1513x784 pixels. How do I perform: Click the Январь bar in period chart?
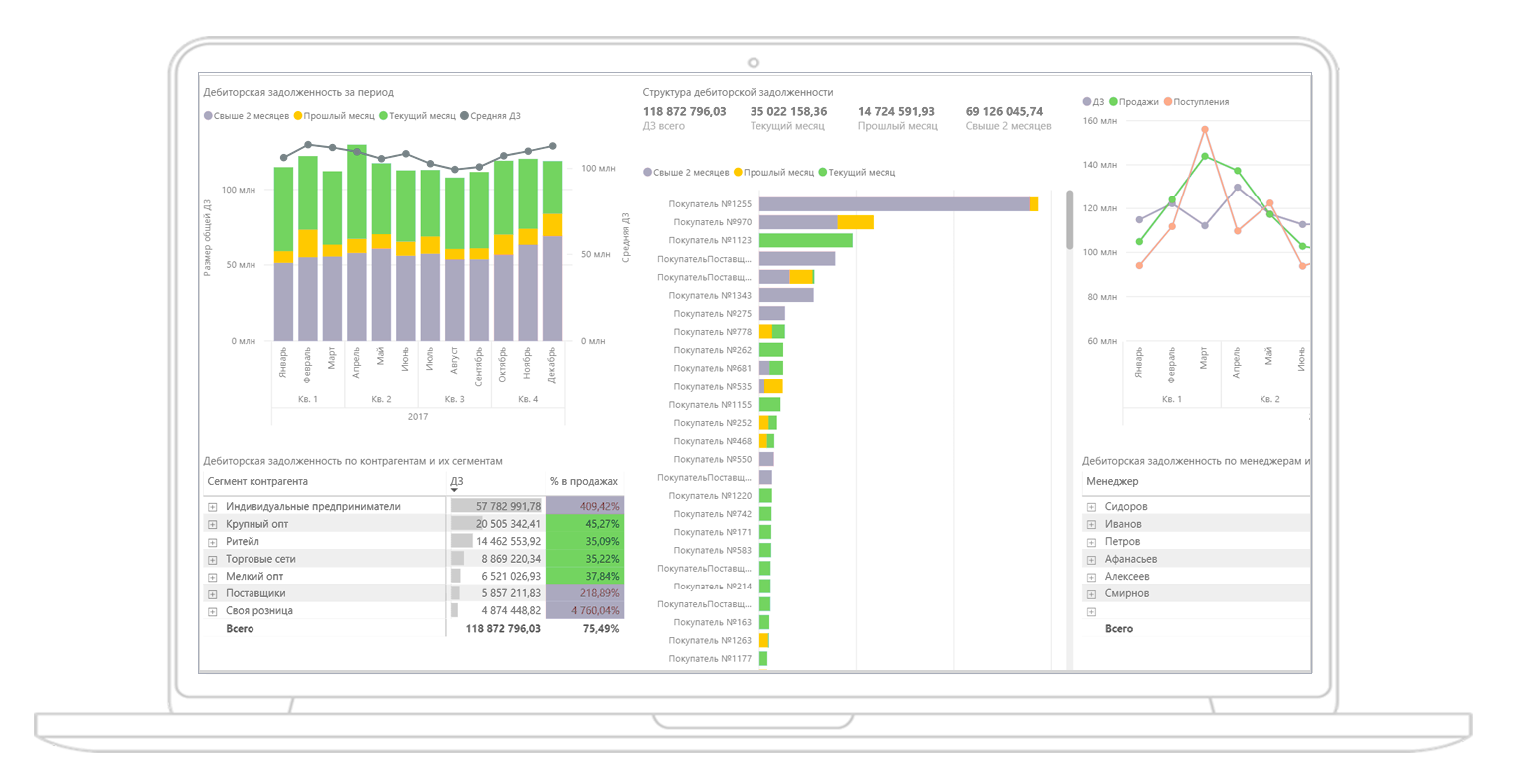point(283,254)
